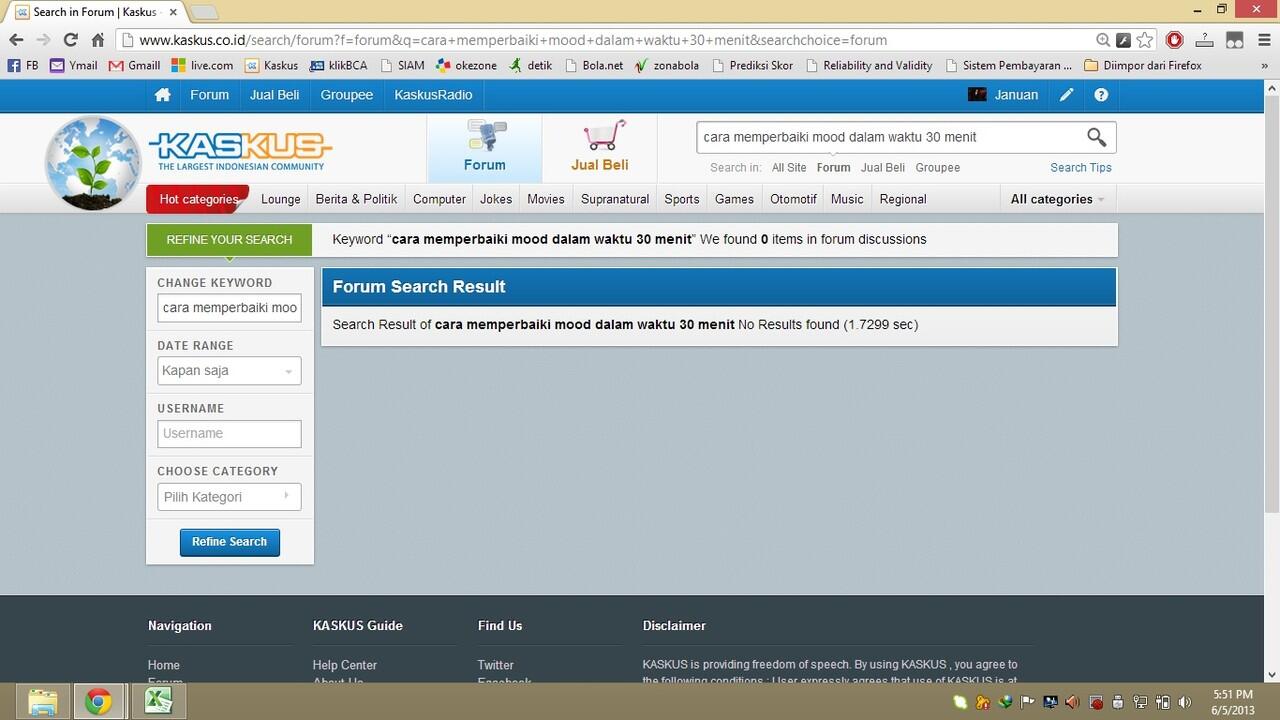Go to the Otomotif category
The width and height of the screenshot is (1280, 720).
(x=793, y=199)
